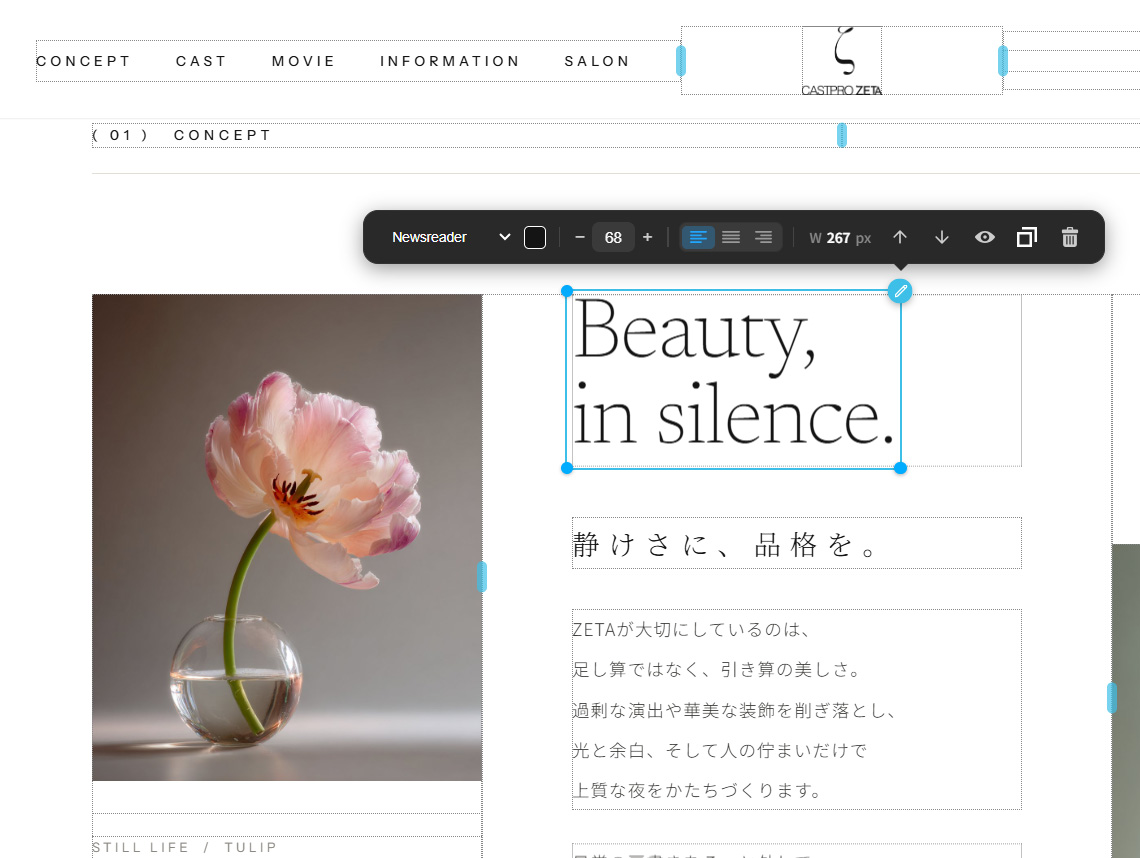Align text to the right
The height and width of the screenshot is (858, 1140).
tap(763, 237)
